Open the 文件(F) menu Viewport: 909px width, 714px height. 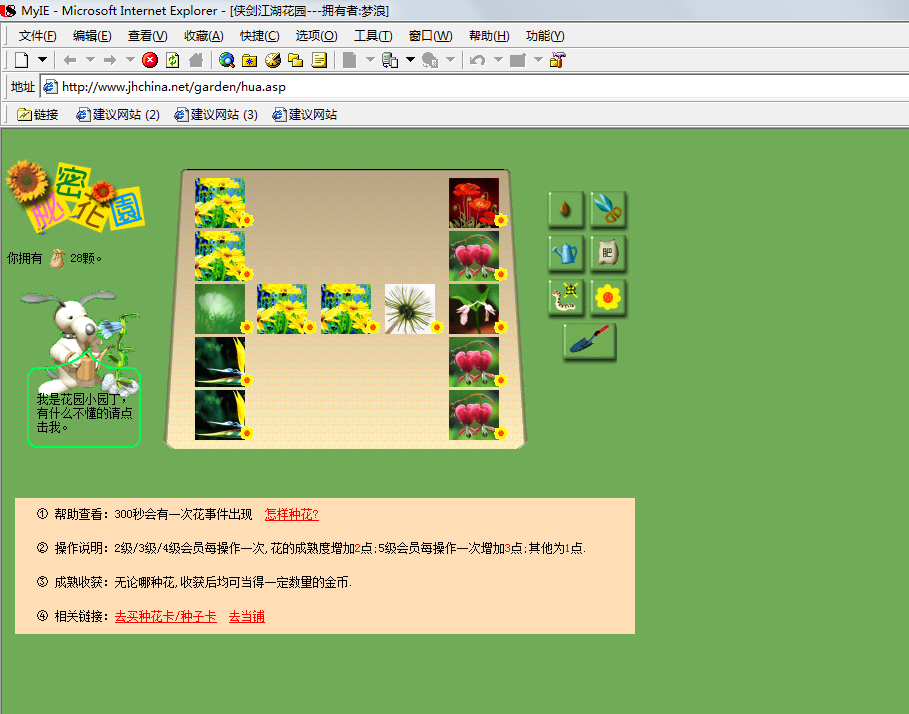coord(38,36)
